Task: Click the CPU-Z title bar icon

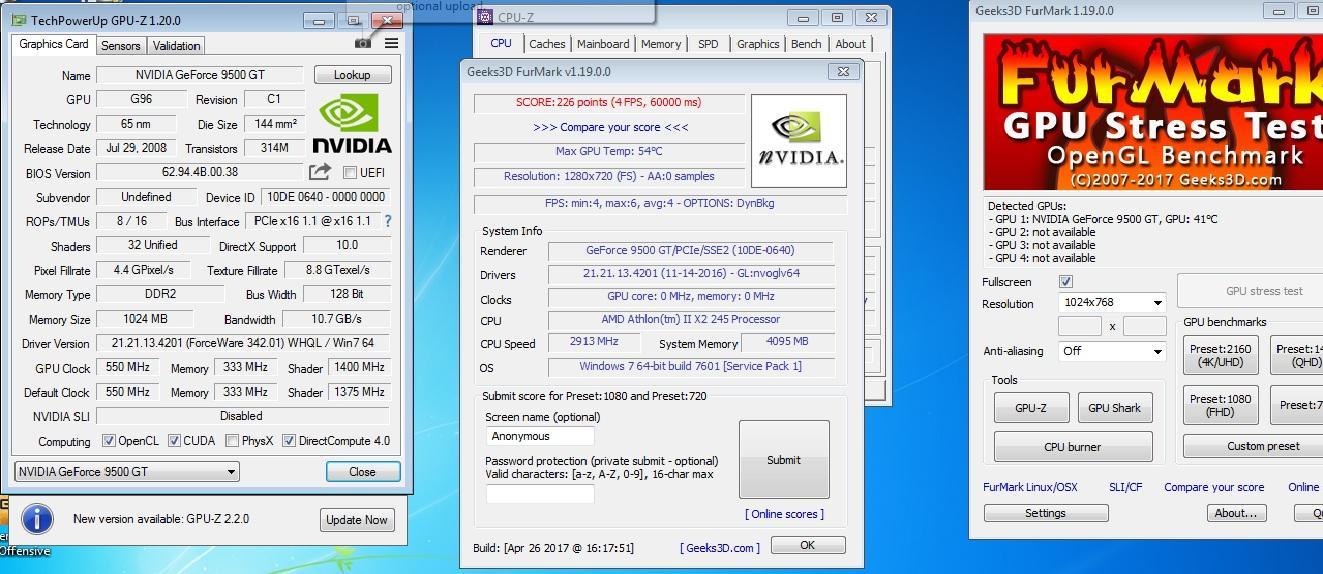Action: 485,16
